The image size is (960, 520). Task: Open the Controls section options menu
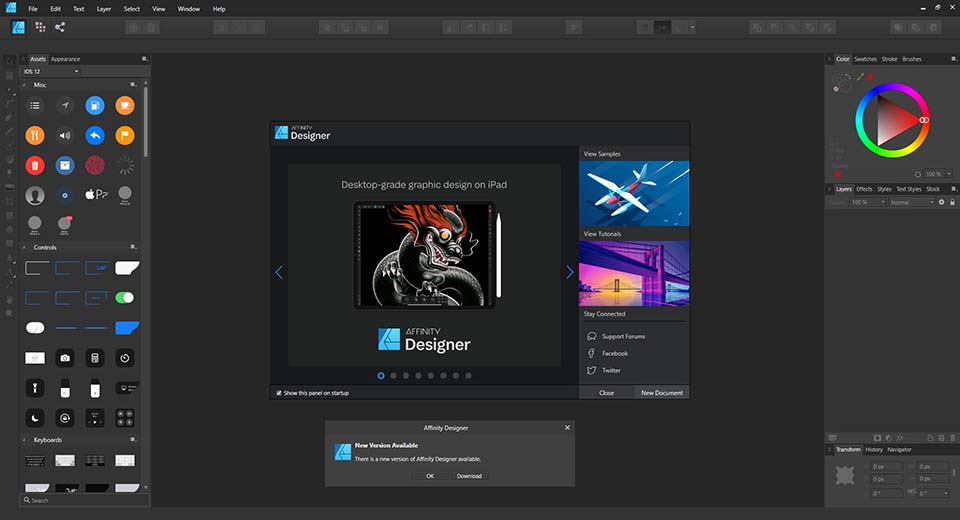[133, 247]
